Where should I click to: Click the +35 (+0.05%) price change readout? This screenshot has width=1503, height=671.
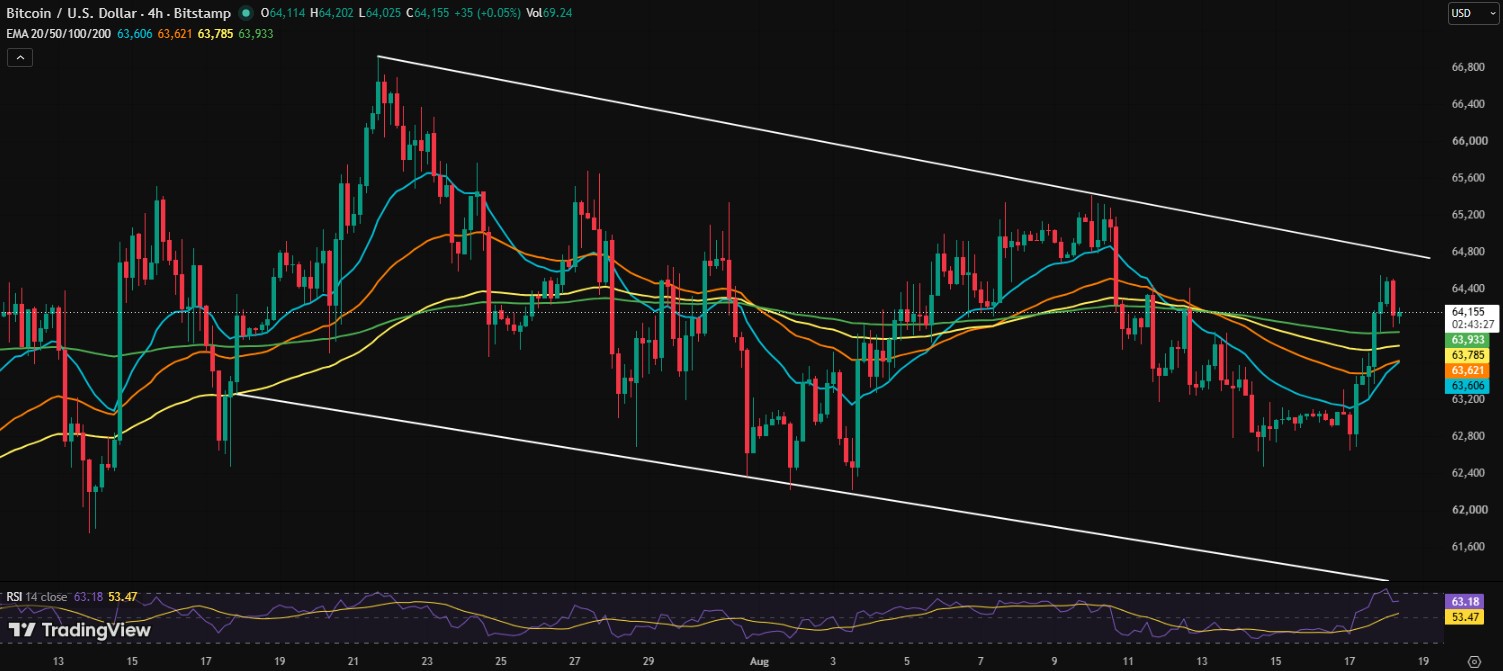coord(486,14)
